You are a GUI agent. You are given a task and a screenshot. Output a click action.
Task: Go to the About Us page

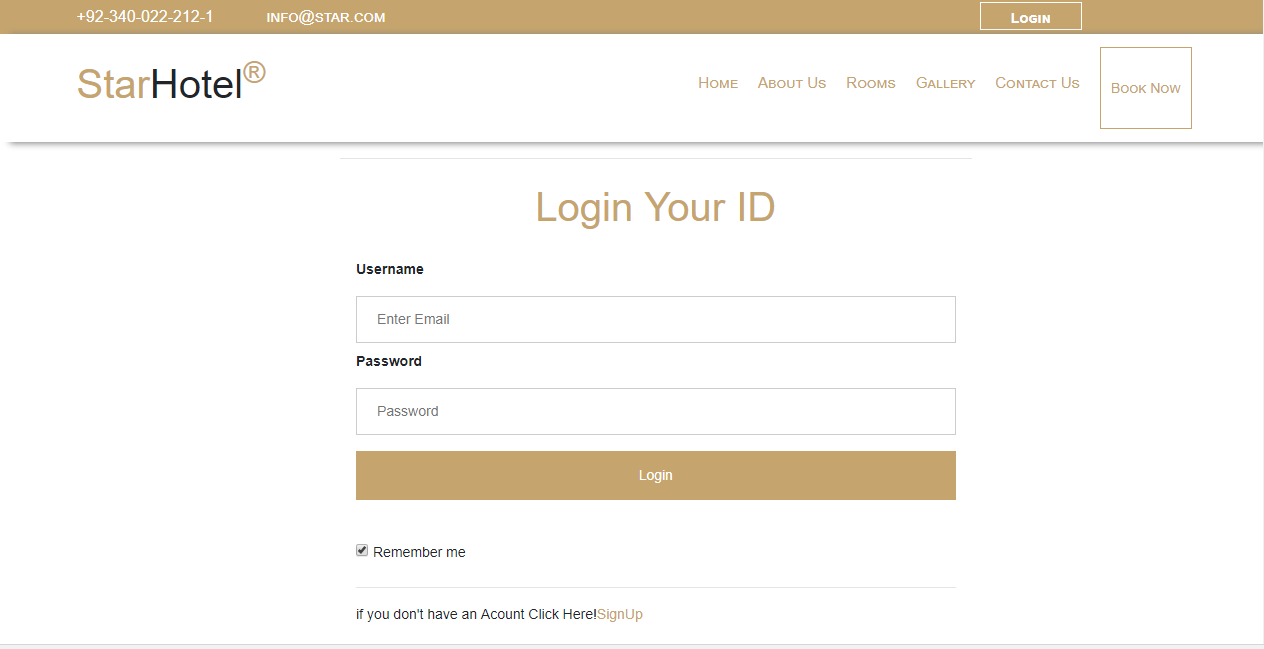click(791, 83)
